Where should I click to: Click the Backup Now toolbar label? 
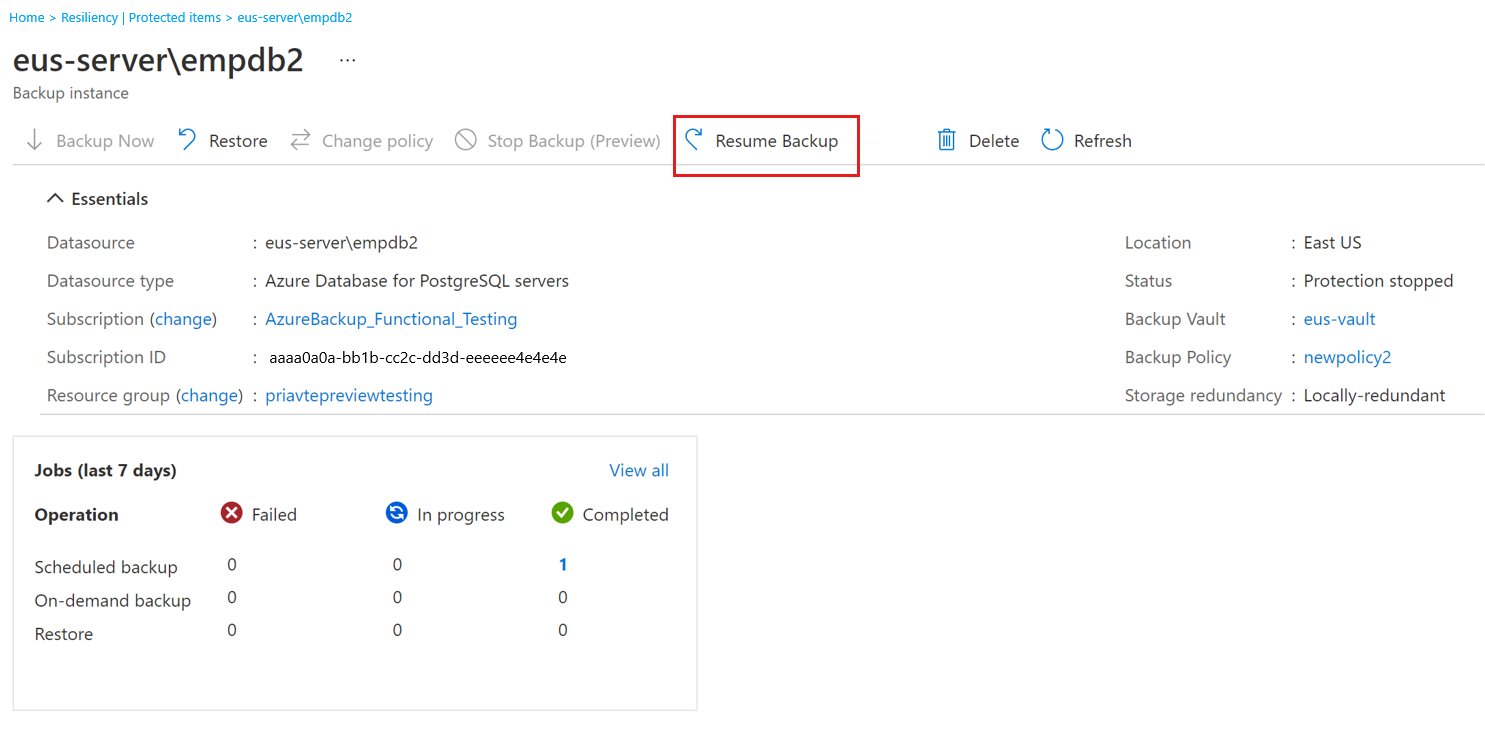click(105, 141)
